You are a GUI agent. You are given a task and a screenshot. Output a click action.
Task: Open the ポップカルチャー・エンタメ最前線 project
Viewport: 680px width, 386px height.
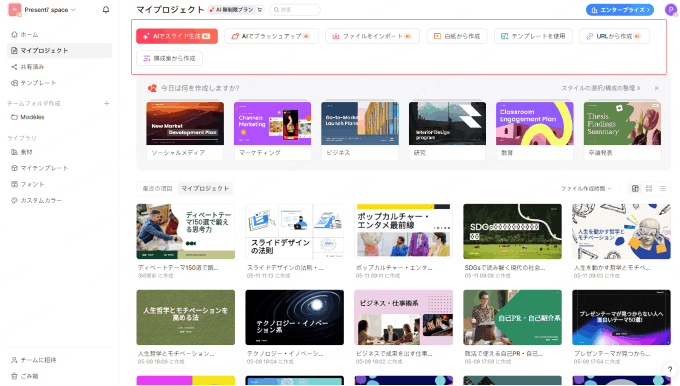403,232
